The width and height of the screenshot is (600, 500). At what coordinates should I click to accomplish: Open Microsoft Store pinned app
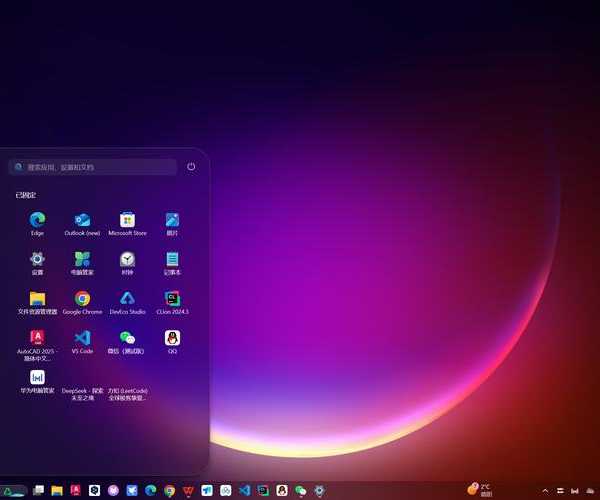[x=127, y=224]
